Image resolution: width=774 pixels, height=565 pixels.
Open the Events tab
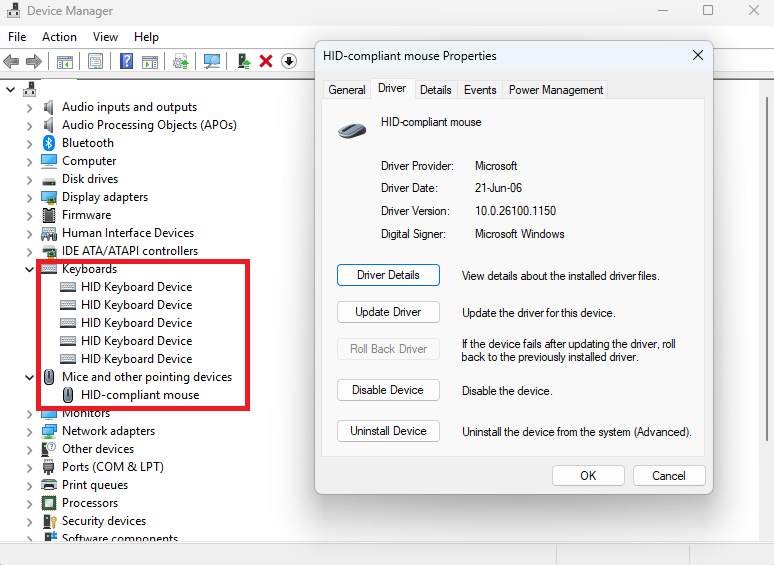click(480, 90)
